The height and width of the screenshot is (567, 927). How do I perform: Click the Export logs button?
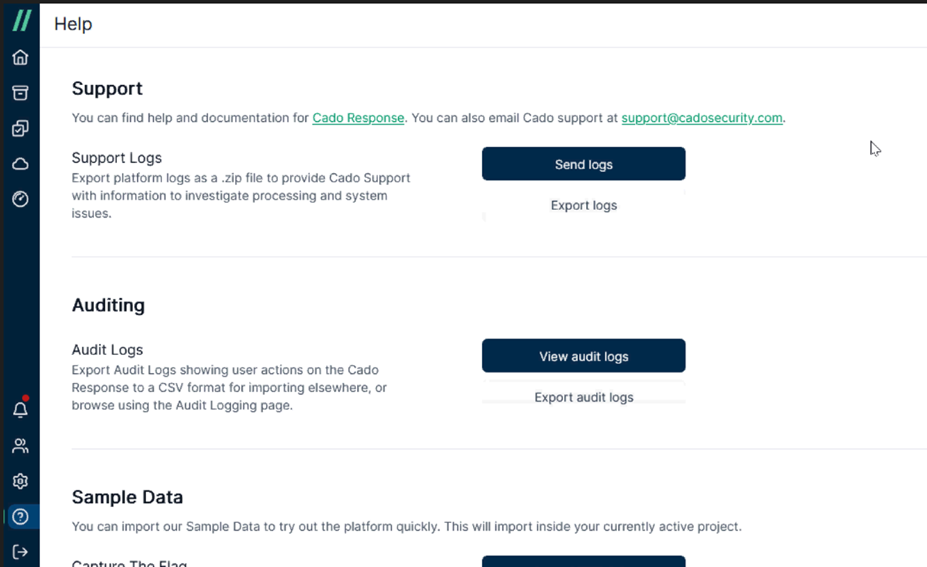tap(584, 205)
